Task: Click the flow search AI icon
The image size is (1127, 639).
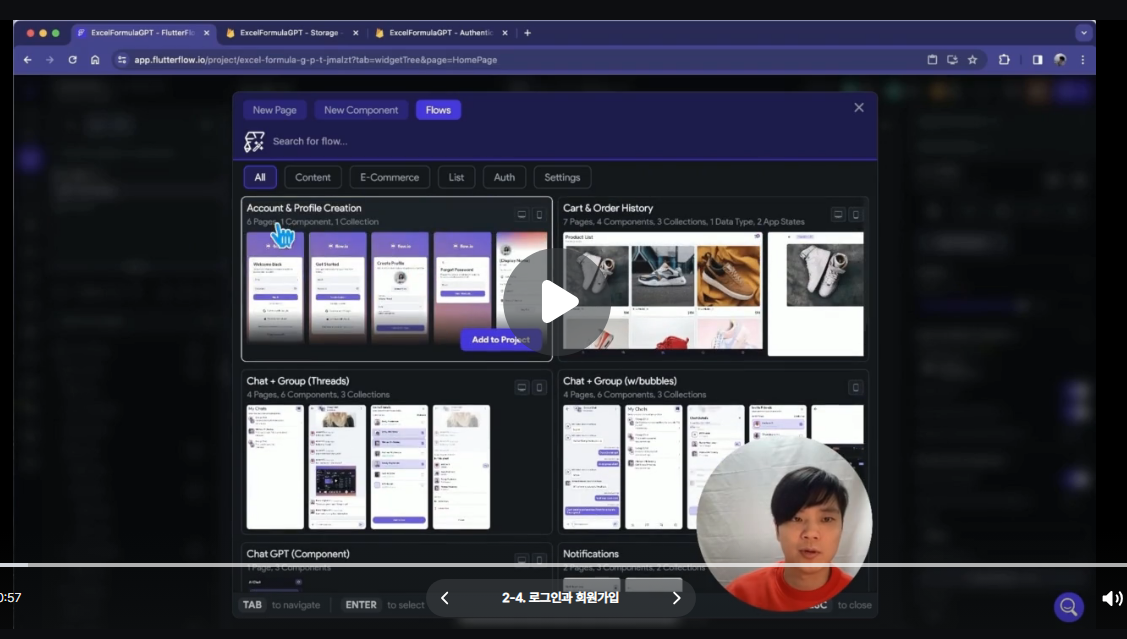Action: click(254, 142)
